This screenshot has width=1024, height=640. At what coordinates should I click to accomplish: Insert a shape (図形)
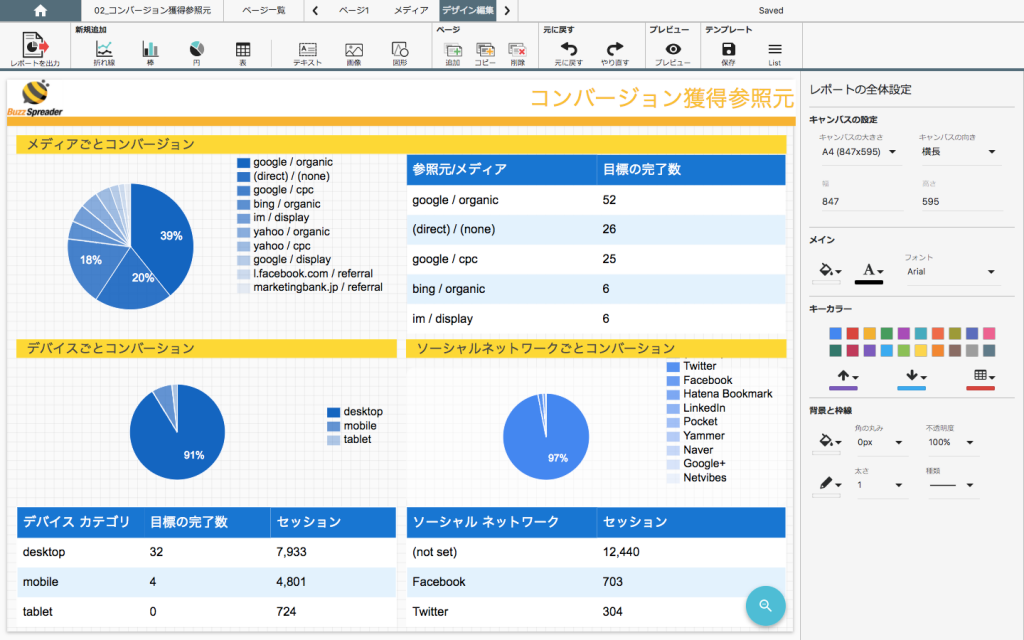400,53
